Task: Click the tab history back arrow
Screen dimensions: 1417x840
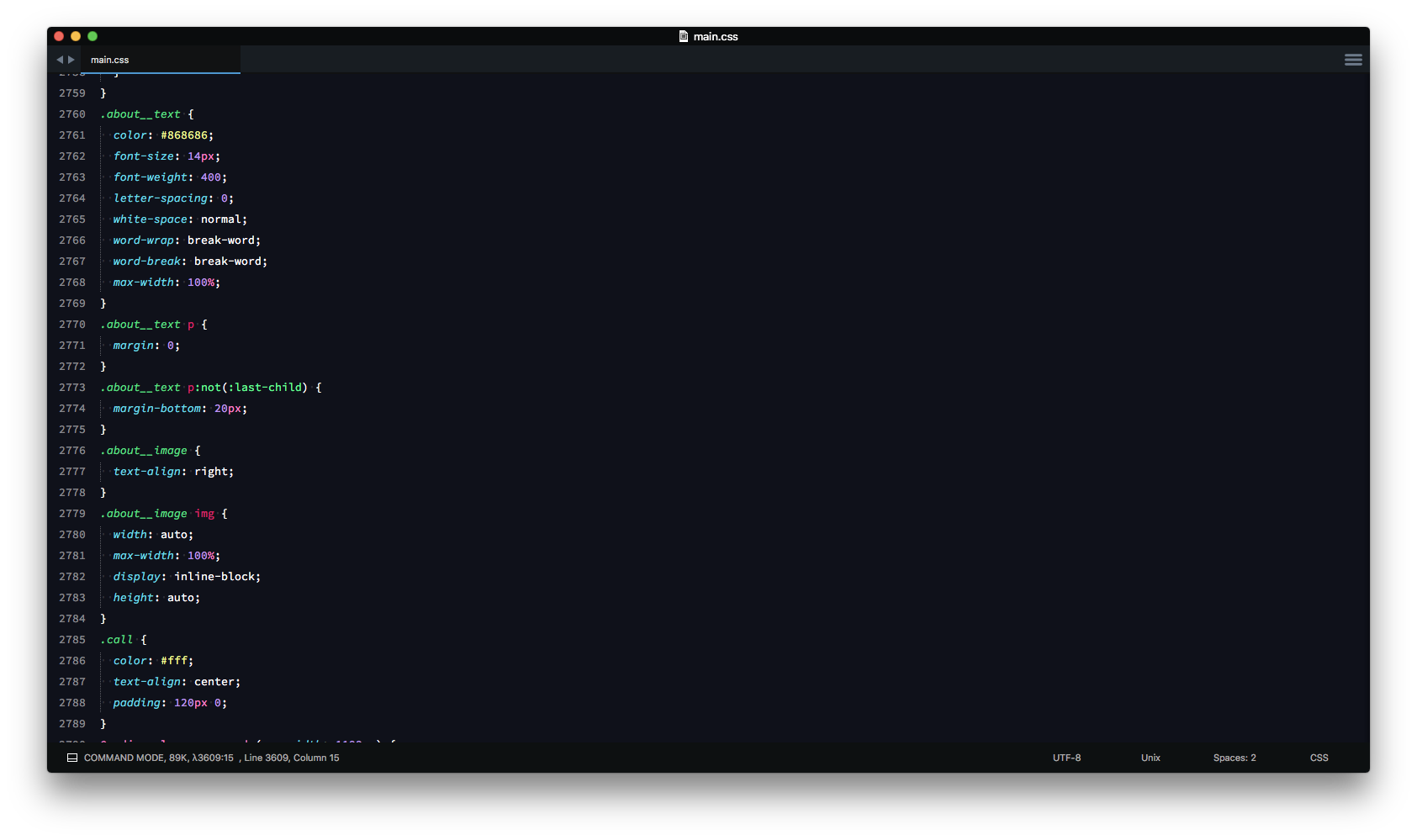Action: [60, 60]
